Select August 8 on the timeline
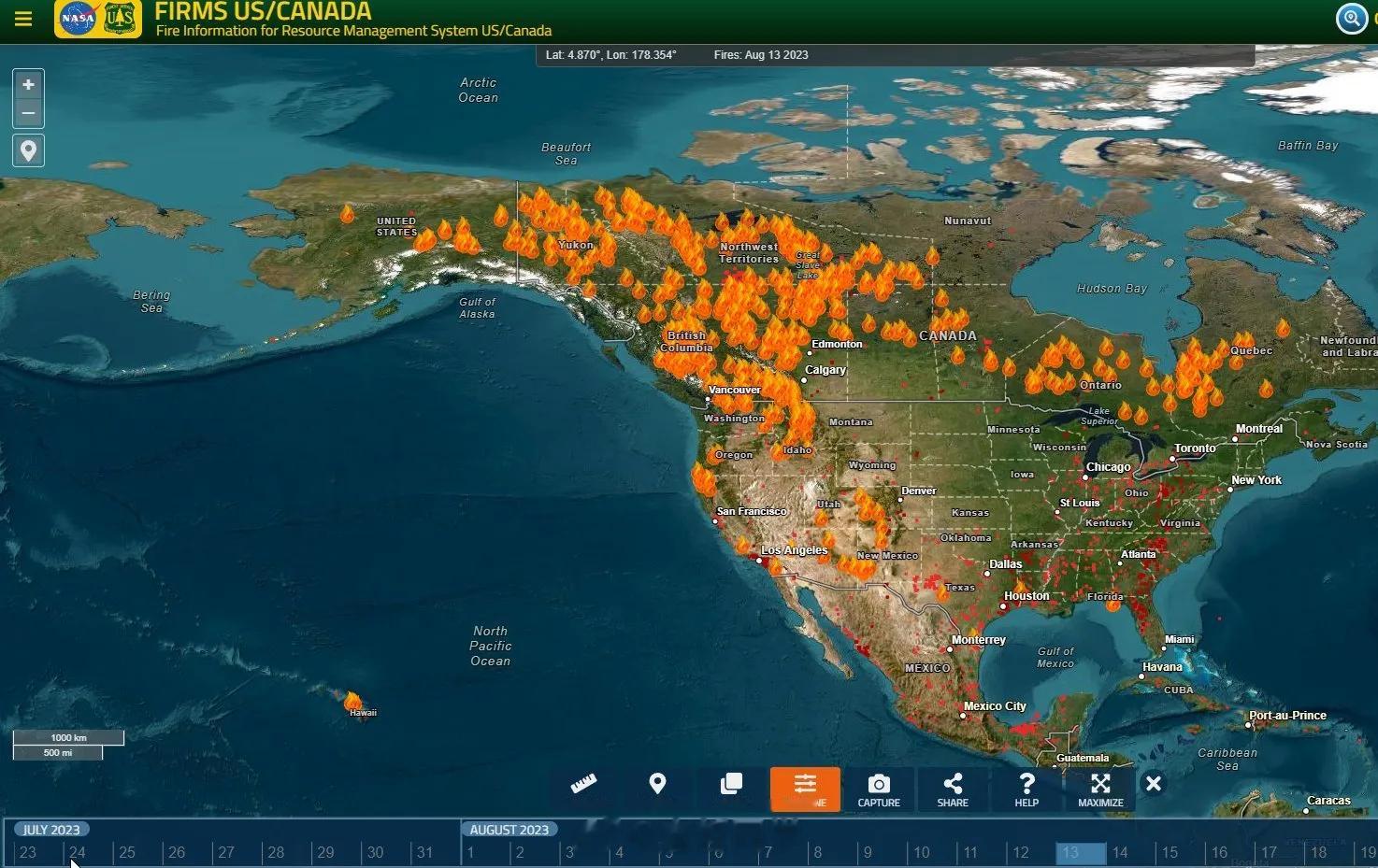The height and width of the screenshot is (868, 1378). coord(818,852)
